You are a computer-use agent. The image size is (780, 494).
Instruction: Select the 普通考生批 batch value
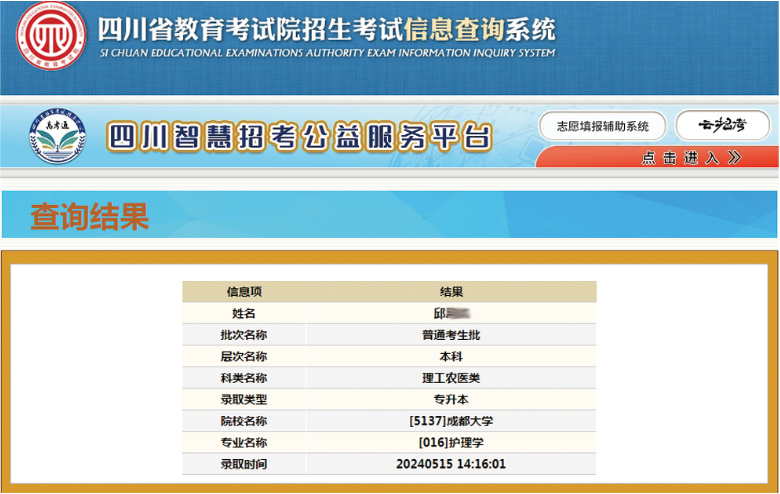point(451,335)
